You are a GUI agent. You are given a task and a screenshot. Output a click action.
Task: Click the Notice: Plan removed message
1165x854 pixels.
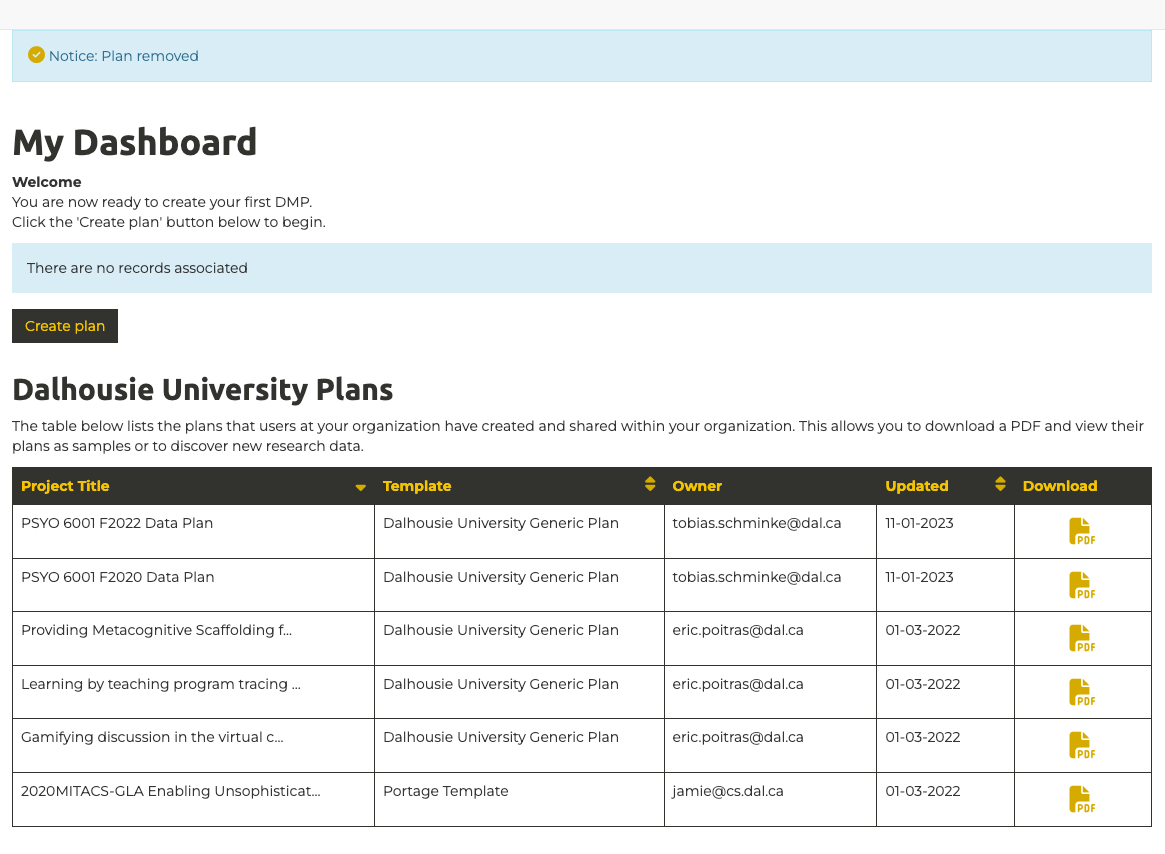[123, 56]
